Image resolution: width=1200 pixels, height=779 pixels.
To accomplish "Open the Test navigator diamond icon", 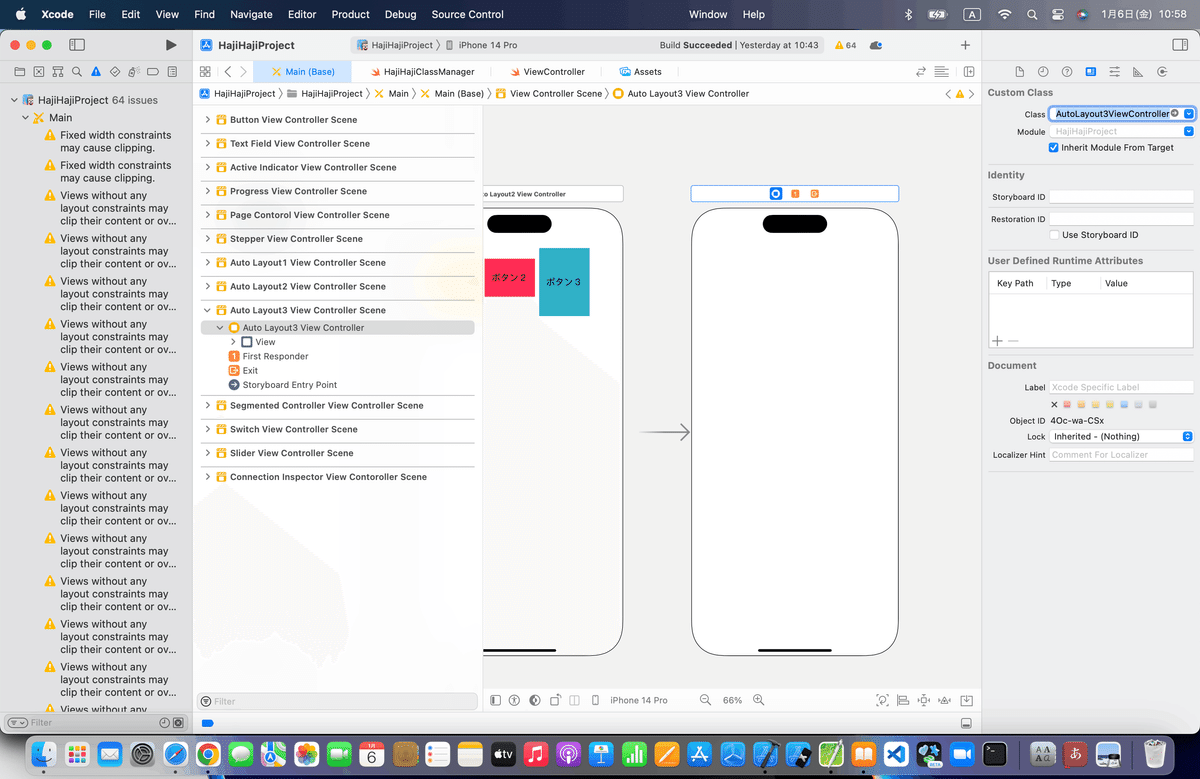I will [x=115, y=72].
